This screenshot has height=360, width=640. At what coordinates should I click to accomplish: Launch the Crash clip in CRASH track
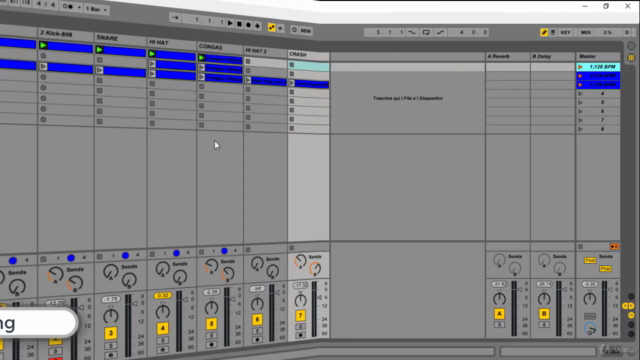pyautogui.click(x=292, y=83)
